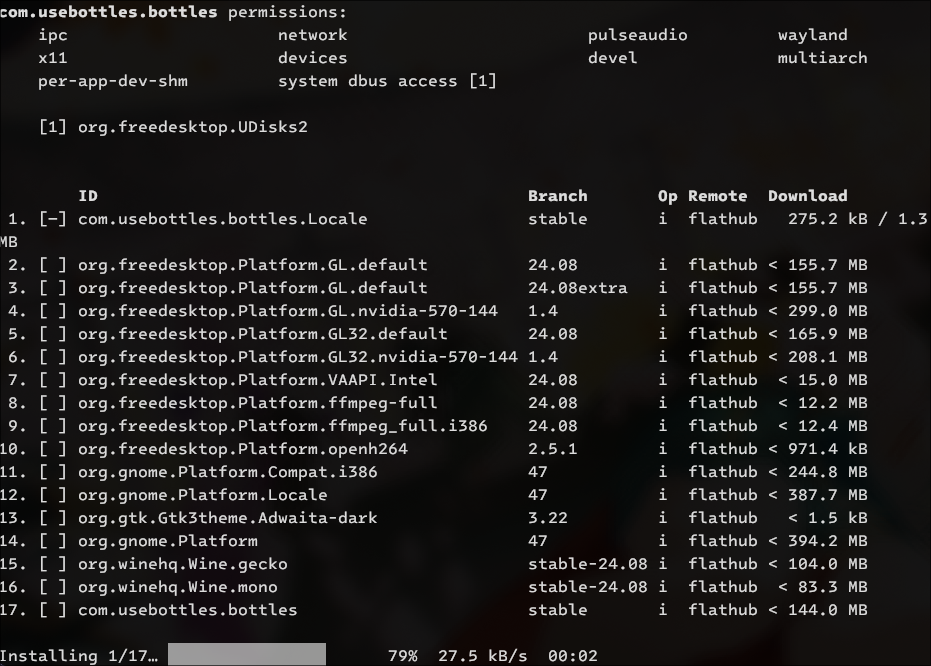
Task: Click the [ ] box beside org.winehq.Wine.mono
Action: 52,587
